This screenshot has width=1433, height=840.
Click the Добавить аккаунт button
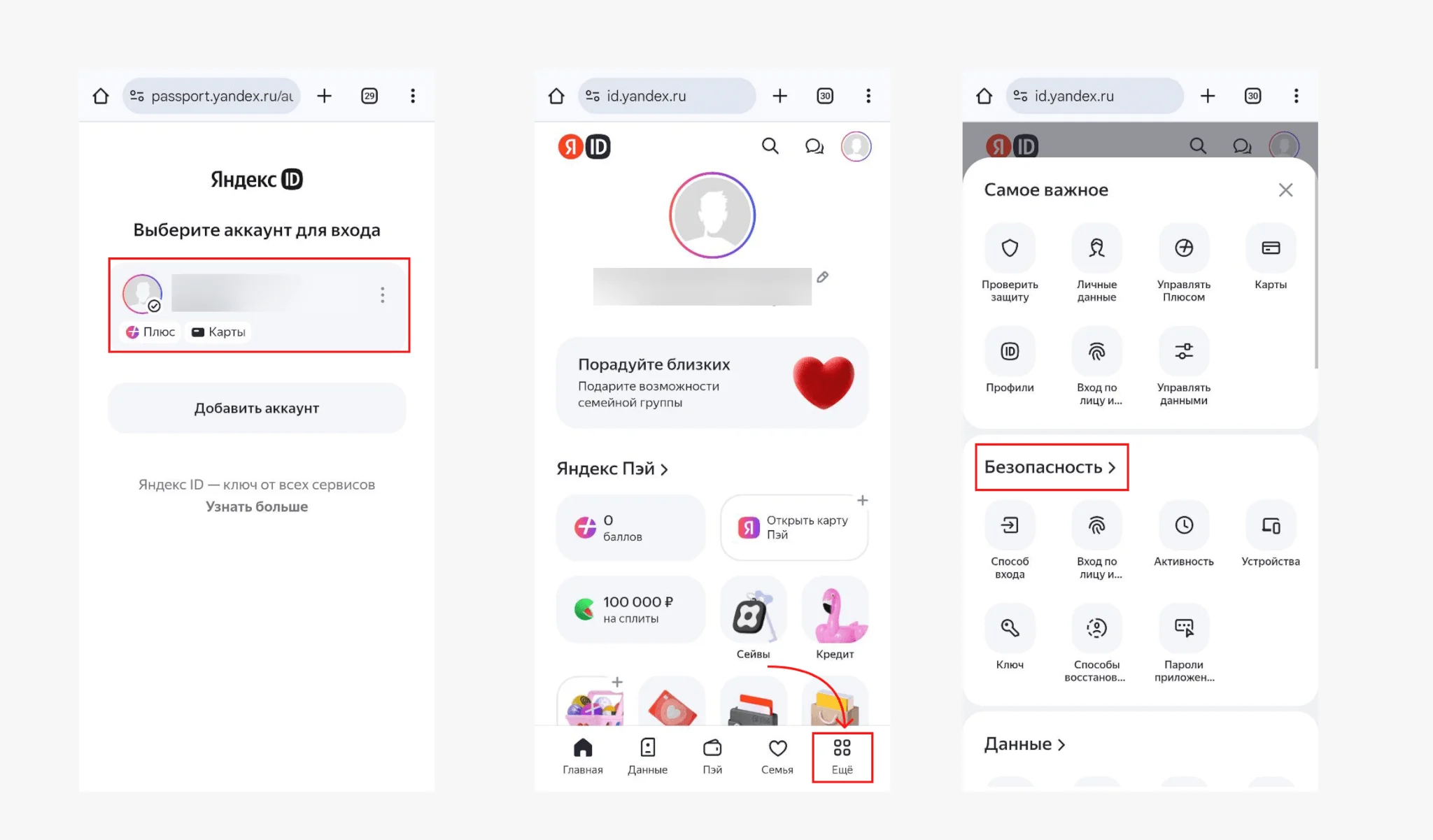[x=257, y=408]
